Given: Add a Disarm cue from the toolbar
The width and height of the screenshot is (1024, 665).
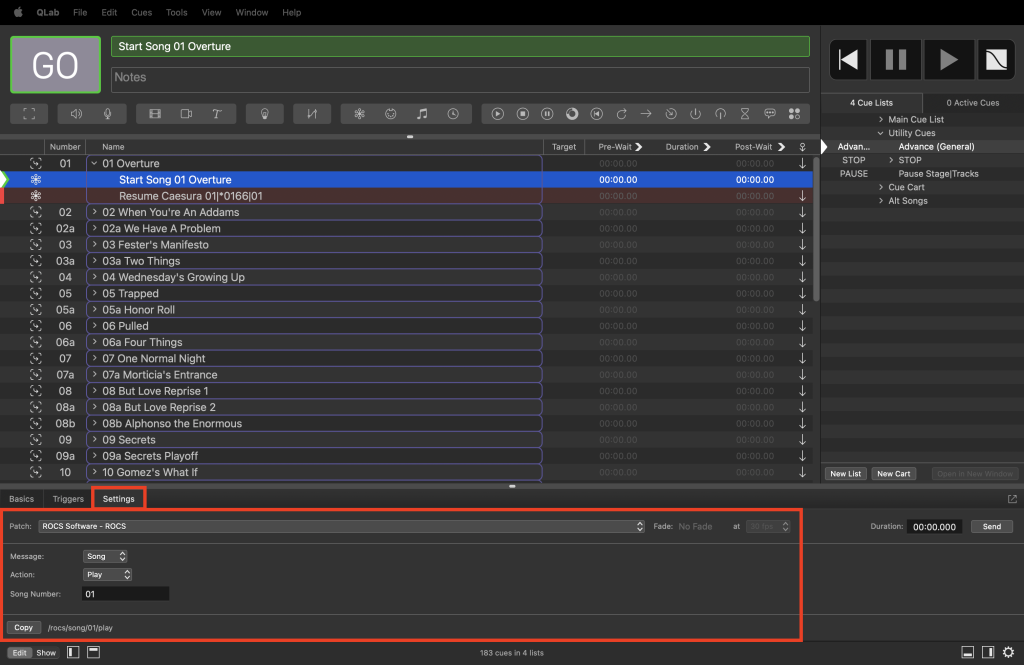Looking at the screenshot, I should click(x=720, y=114).
